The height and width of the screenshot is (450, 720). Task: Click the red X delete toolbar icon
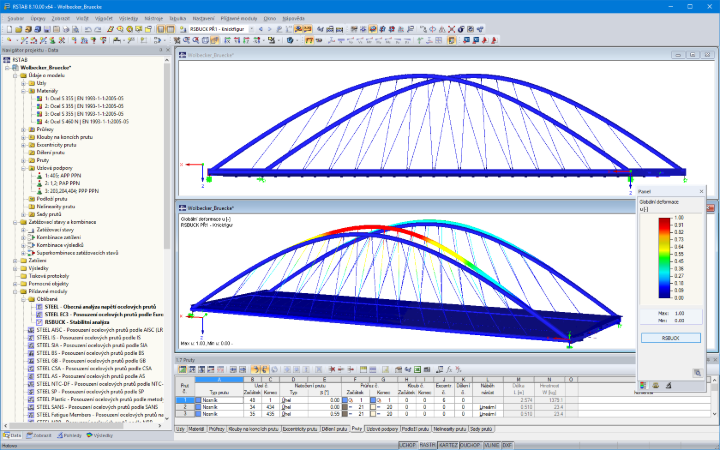(x=451, y=29)
